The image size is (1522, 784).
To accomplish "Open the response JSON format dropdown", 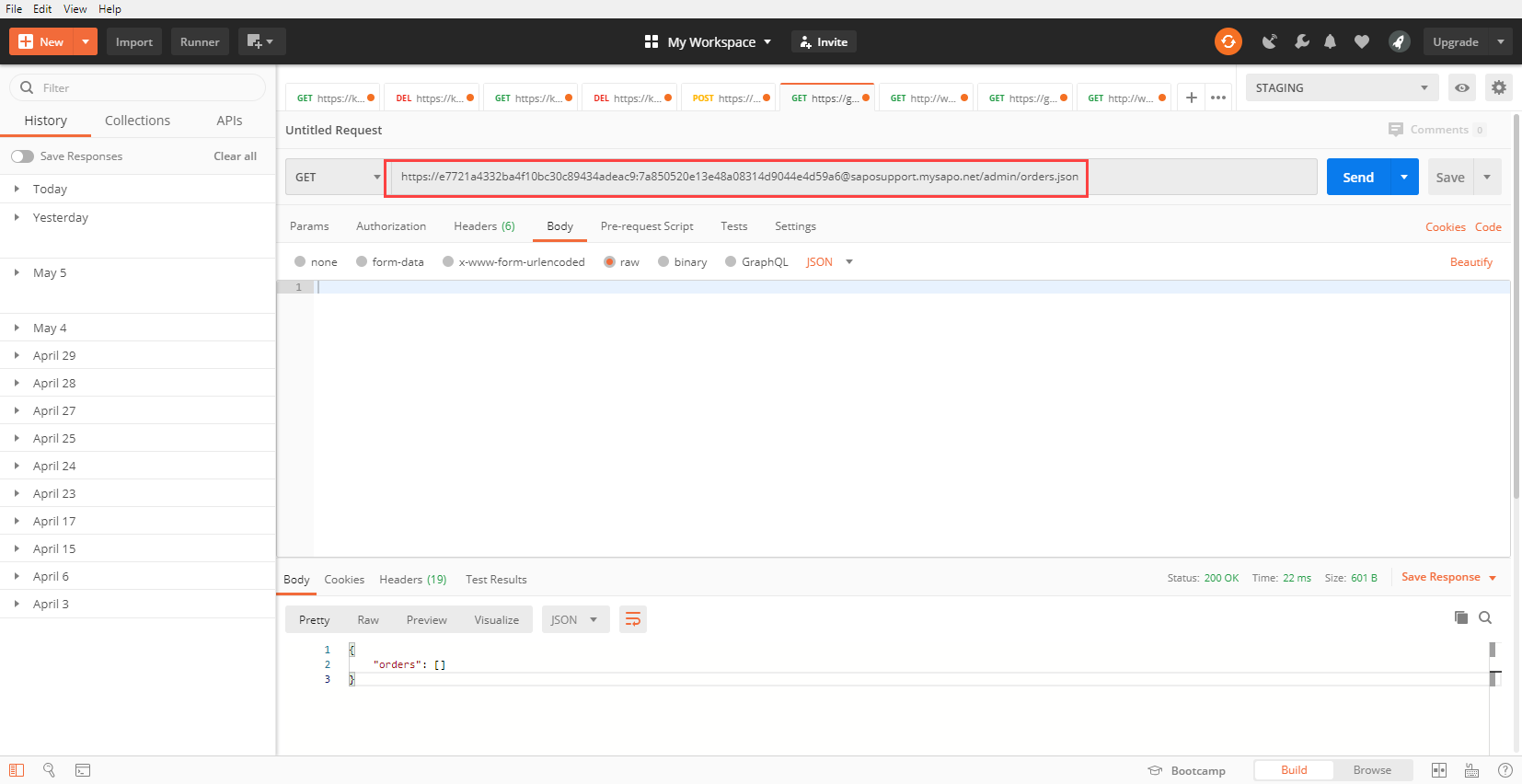I will click(x=575, y=619).
